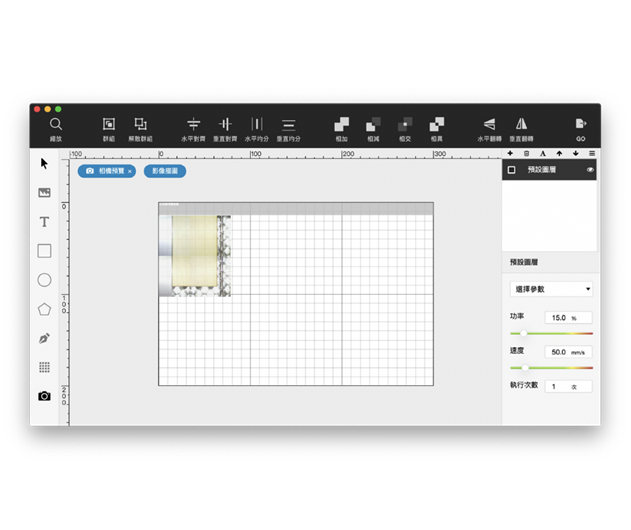Apply 水平翻轉 horizontal flip

tap(489, 124)
